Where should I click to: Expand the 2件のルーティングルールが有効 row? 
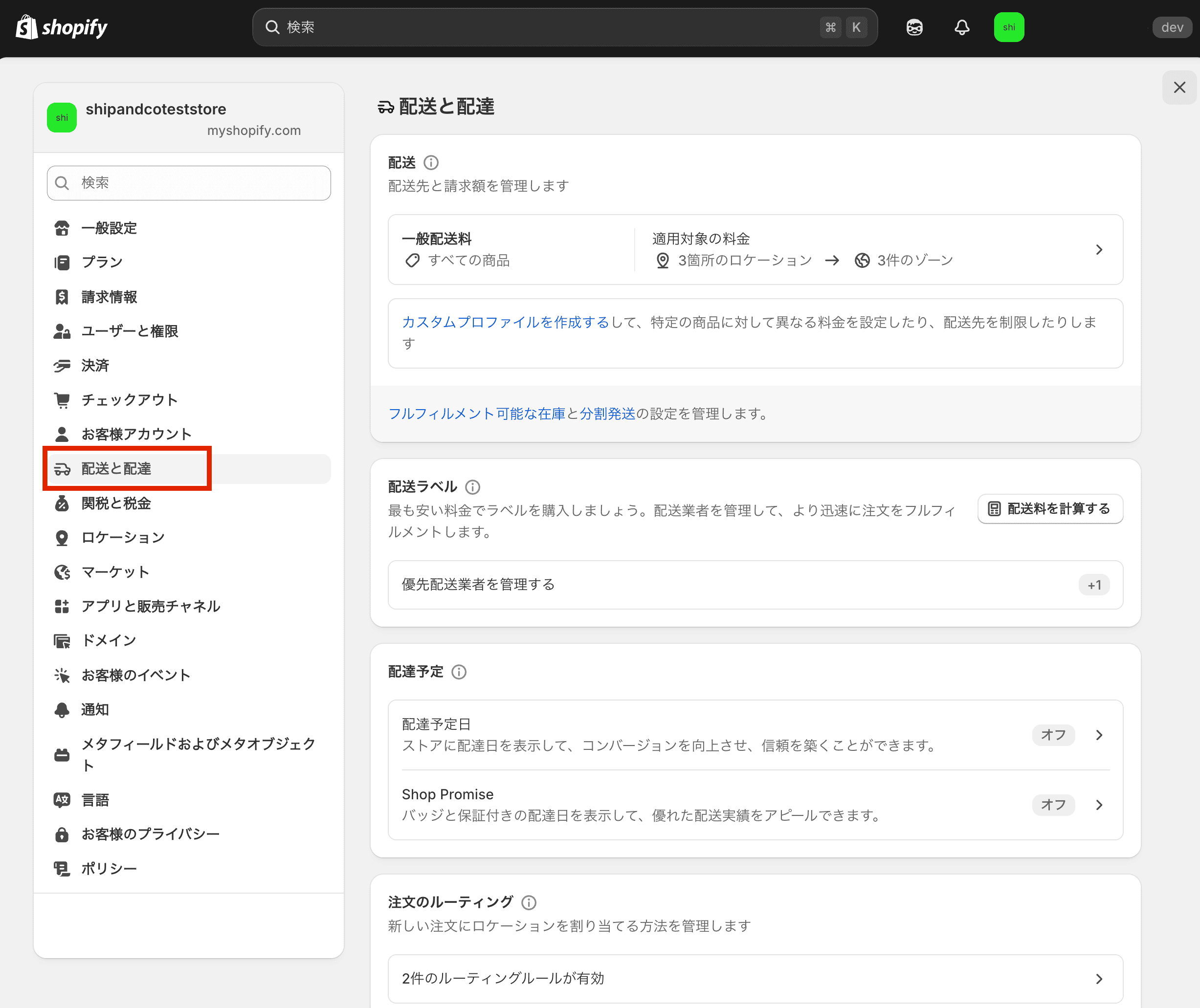1099,978
